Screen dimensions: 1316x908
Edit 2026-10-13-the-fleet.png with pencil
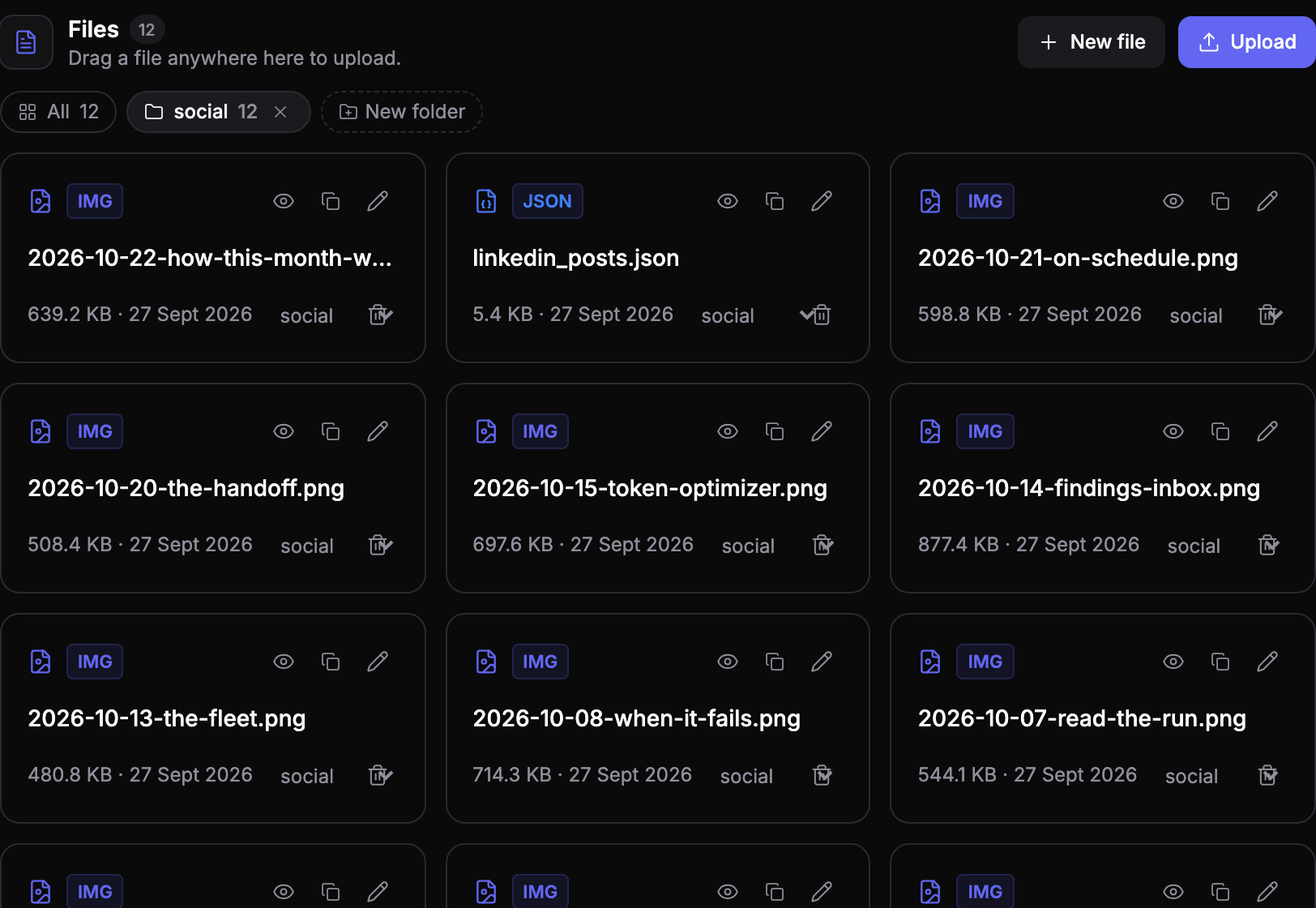(x=378, y=662)
